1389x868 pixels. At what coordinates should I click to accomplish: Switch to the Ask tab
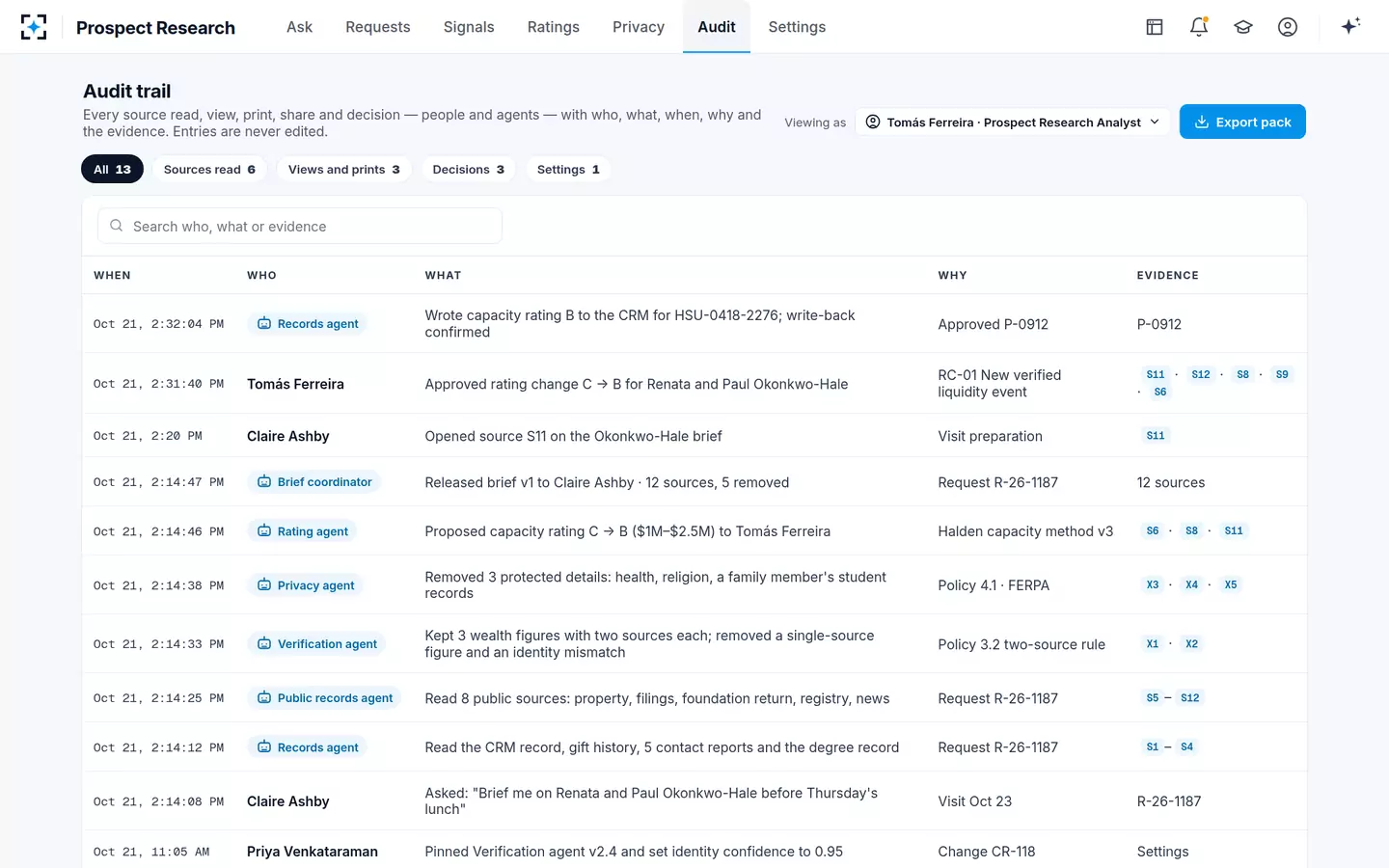coord(299,27)
